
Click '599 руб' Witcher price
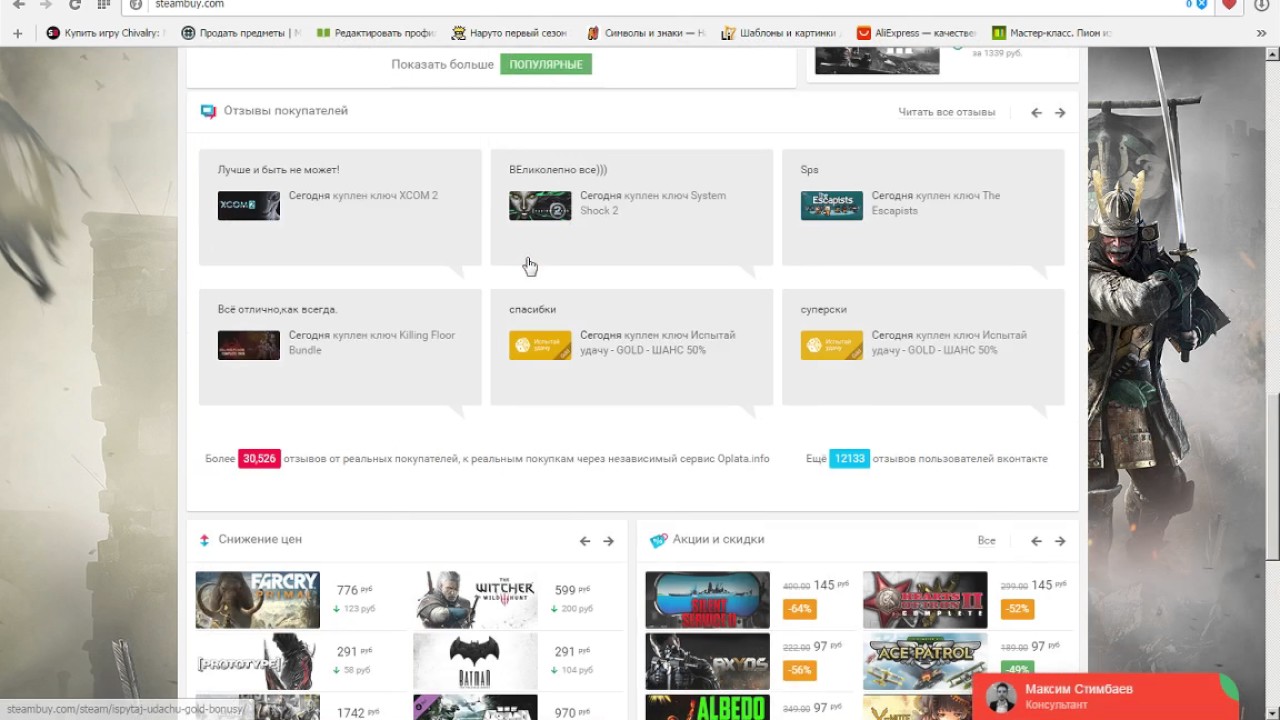[x=572, y=590]
